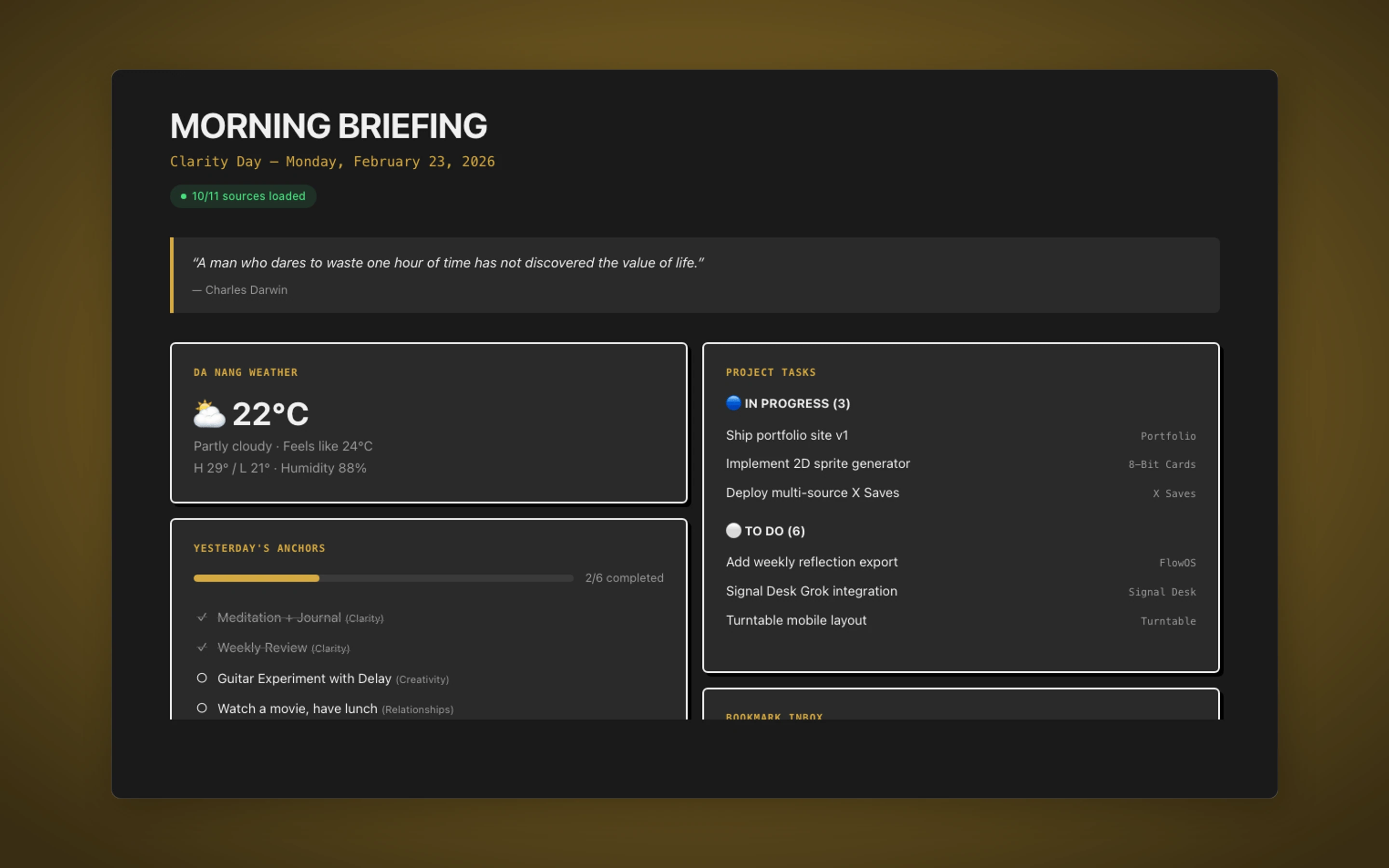The image size is (1389, 868).
Task: Select the Yesterday's Anchors section header
Action: click(260, 548)
